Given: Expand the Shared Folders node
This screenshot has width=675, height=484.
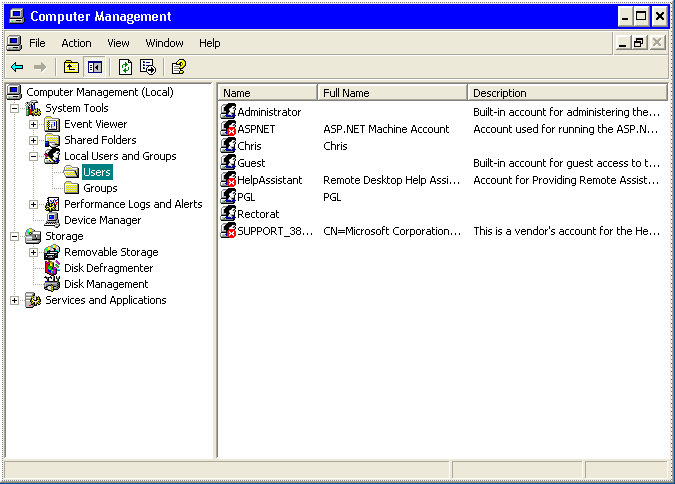Looking at the screenshot, I should coord(34,140).
